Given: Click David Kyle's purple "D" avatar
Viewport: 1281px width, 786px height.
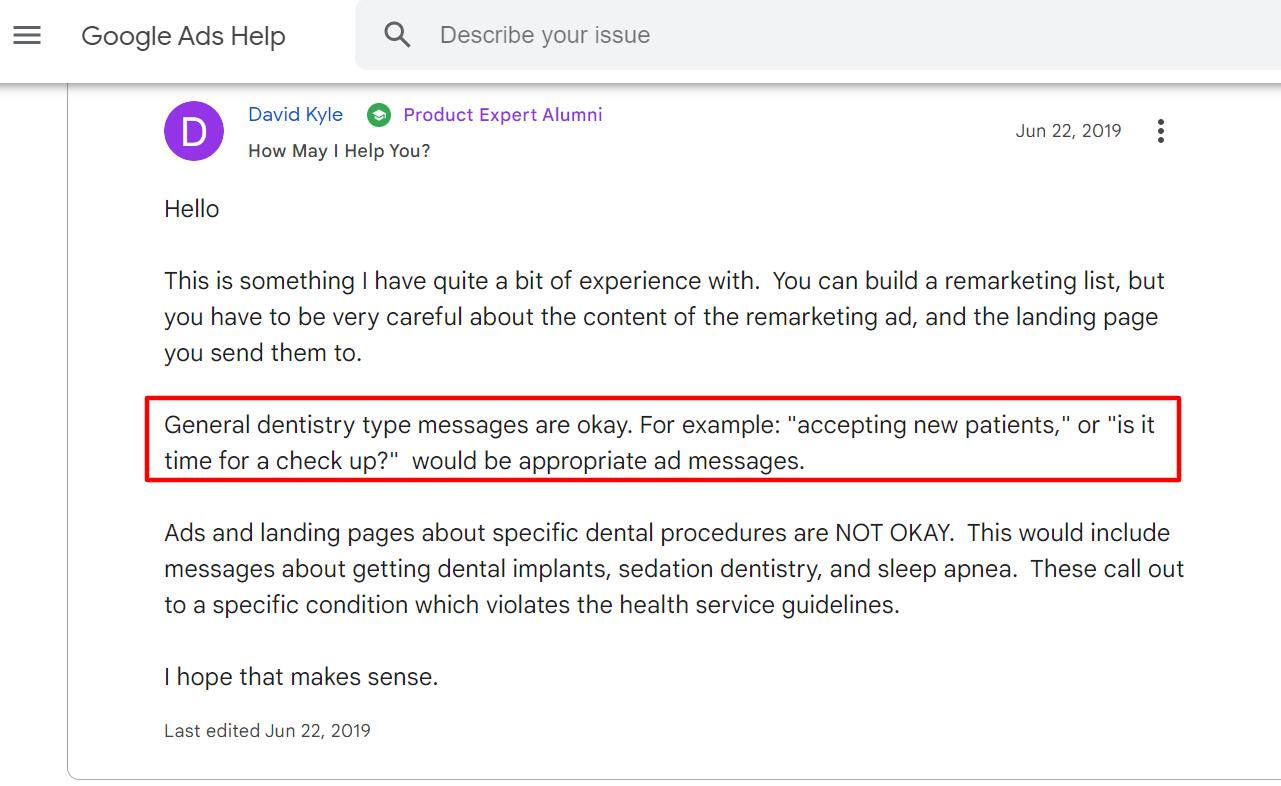Looking at the screenshot, I should point(193,131).
